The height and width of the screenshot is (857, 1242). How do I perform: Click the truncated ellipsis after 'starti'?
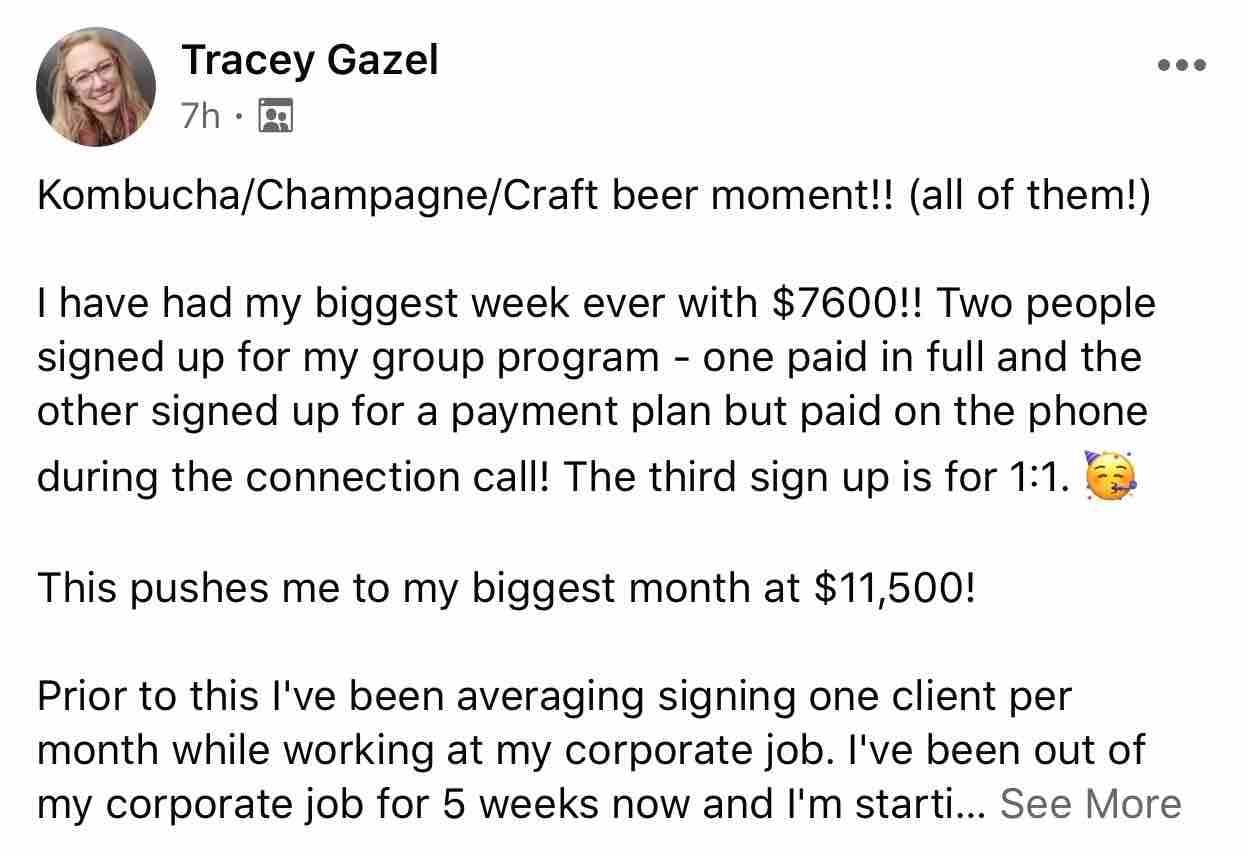pos(974,805)
